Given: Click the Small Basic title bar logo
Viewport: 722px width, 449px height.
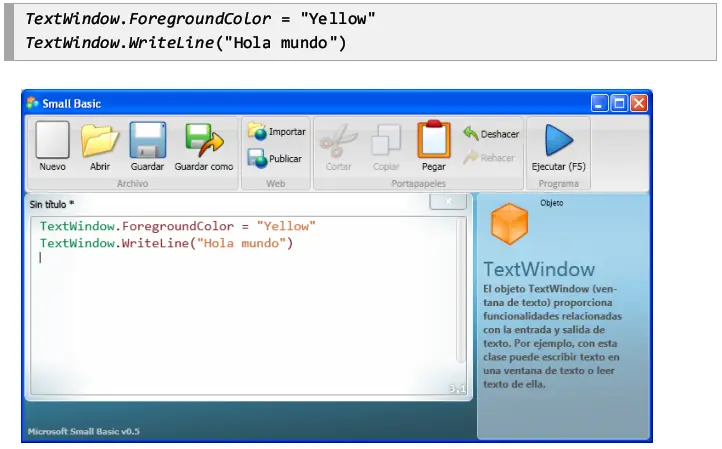Looking at the screenshot, I should tap(32, 103).
